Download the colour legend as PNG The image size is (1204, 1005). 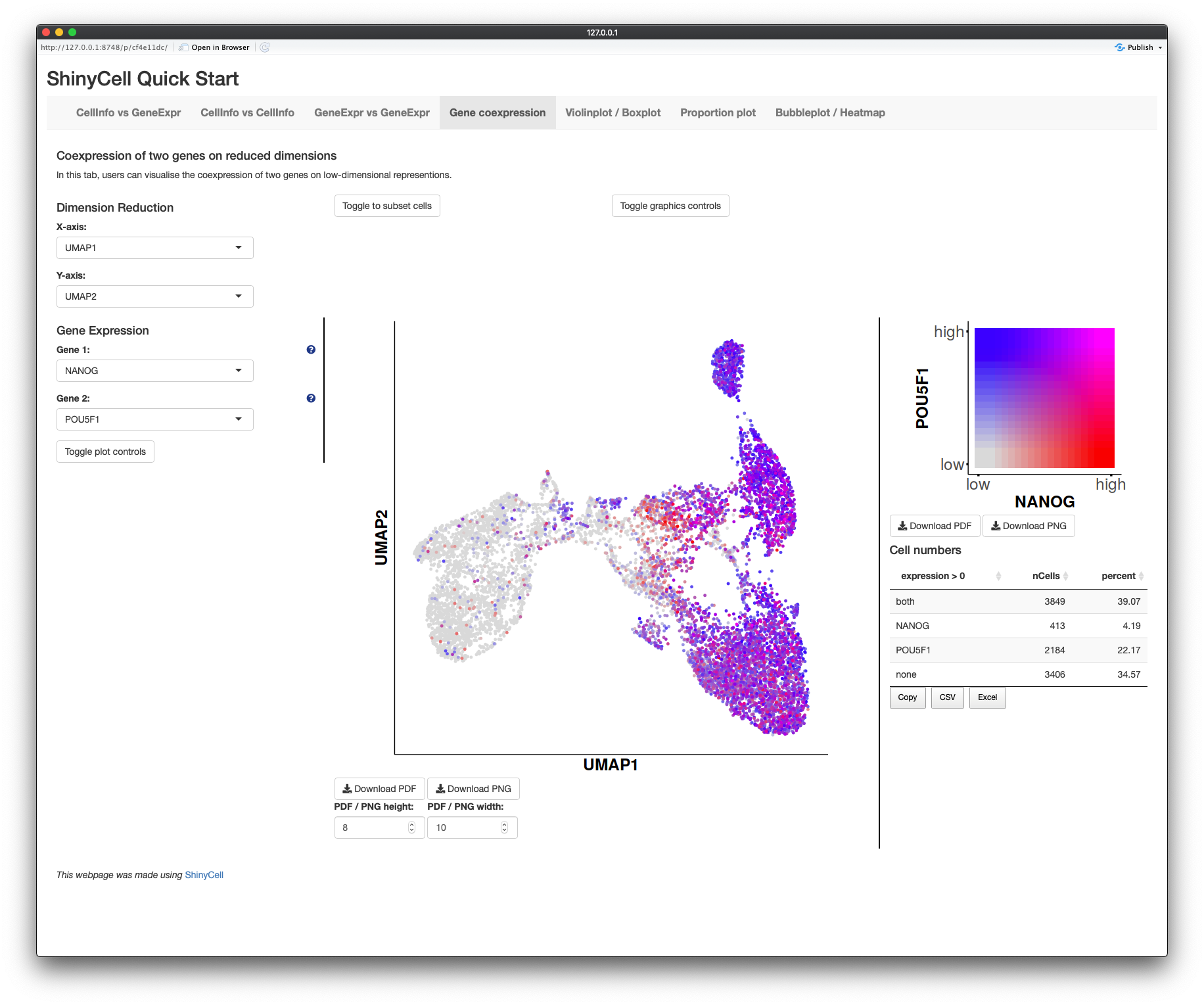[1029, 526]
